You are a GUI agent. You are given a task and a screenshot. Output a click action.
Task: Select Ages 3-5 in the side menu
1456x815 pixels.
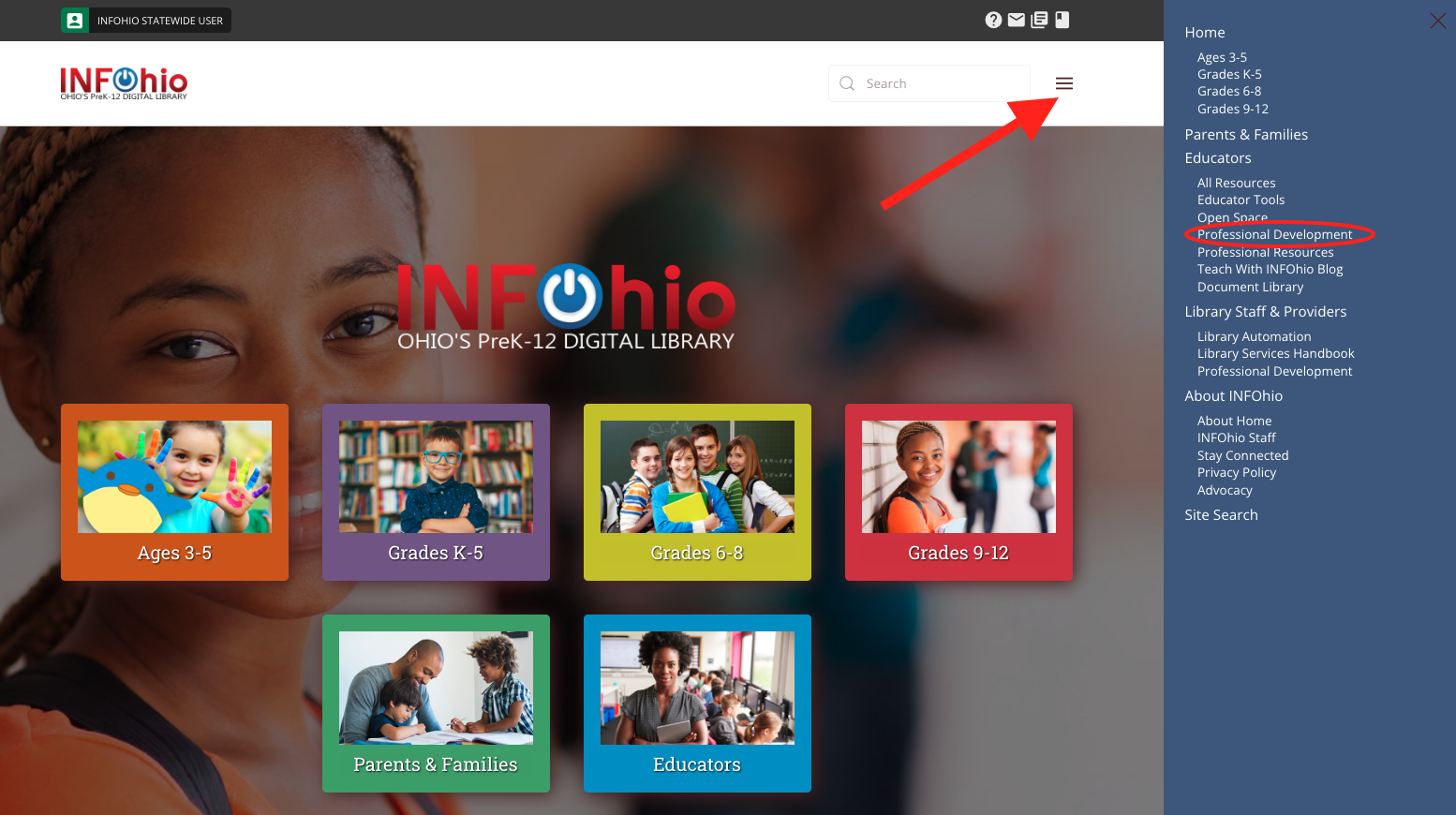[1222, 57]
